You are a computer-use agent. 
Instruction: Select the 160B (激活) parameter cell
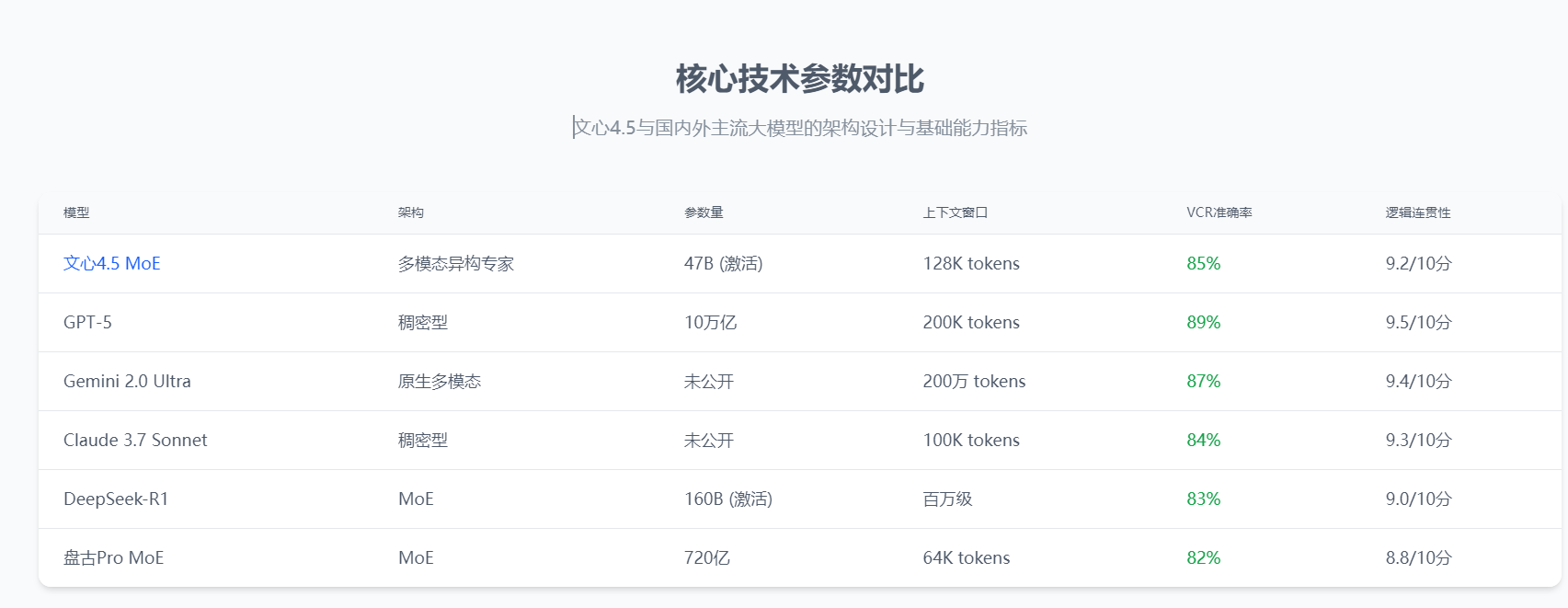(x=728, y=499)
